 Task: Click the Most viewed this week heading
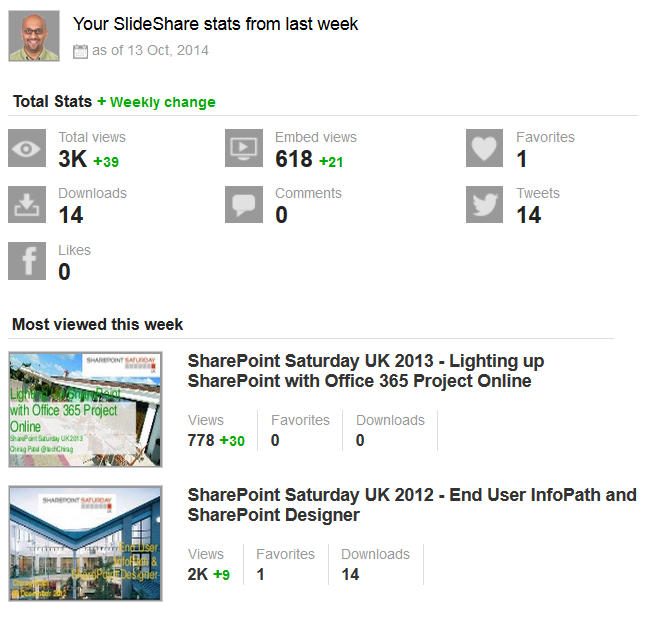click(97, 324)
